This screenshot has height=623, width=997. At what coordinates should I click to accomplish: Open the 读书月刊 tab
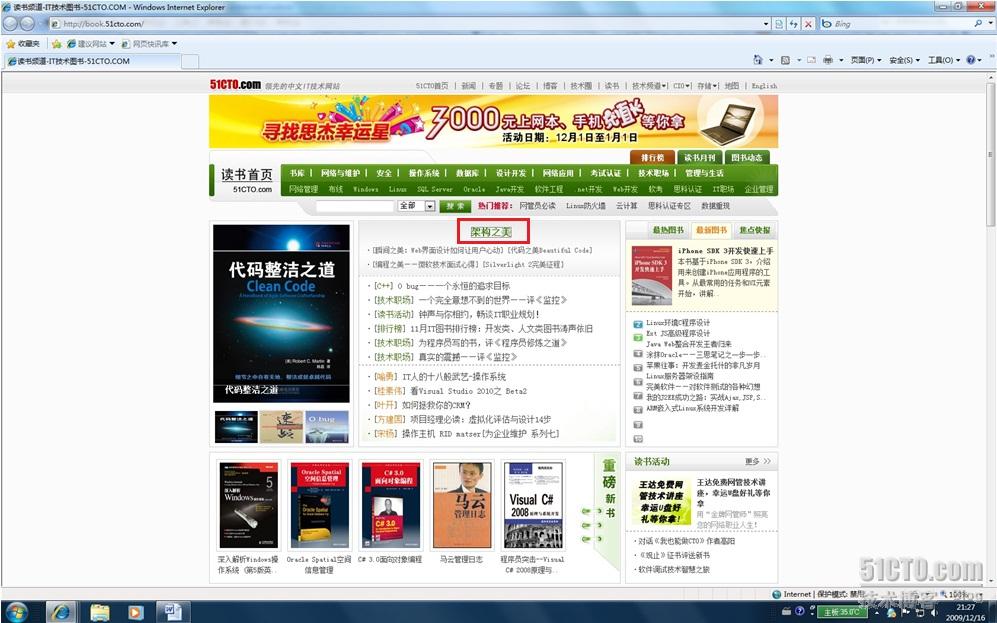699,157
